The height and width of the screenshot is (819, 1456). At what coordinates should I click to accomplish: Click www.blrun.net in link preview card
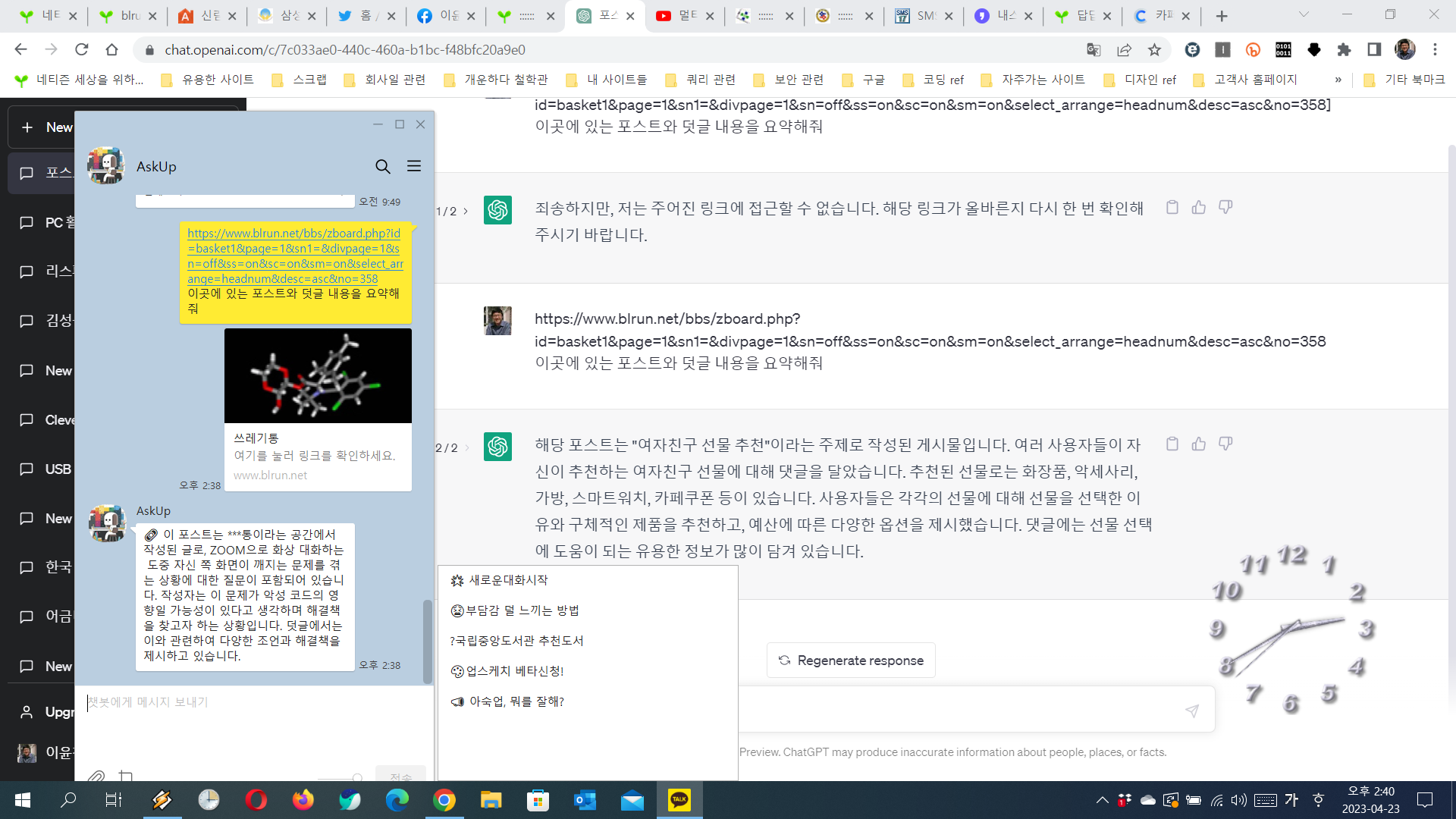[x=270, y=475]
